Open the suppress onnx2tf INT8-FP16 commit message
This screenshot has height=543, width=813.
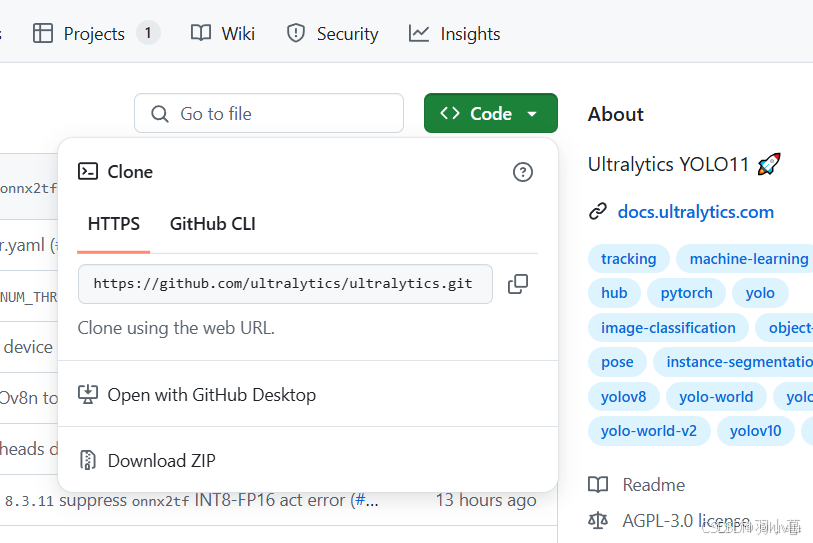pyautogui.click(x=191, y=500)
